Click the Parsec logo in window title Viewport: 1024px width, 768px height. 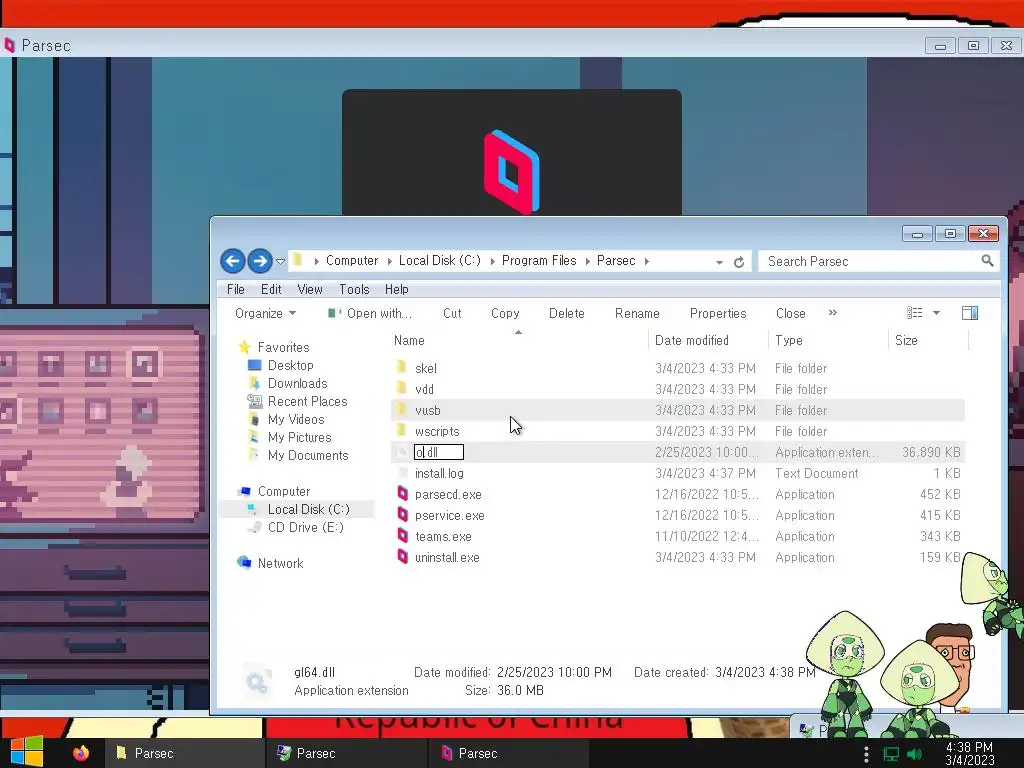(x=9, y=45)
